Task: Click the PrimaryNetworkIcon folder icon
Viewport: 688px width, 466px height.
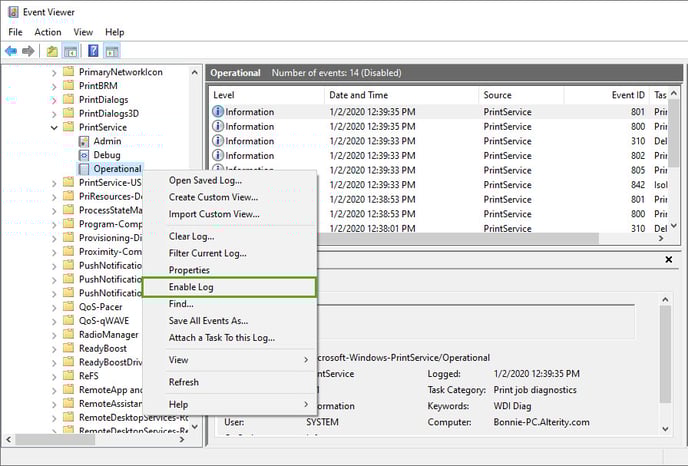Action: point(68,72)
